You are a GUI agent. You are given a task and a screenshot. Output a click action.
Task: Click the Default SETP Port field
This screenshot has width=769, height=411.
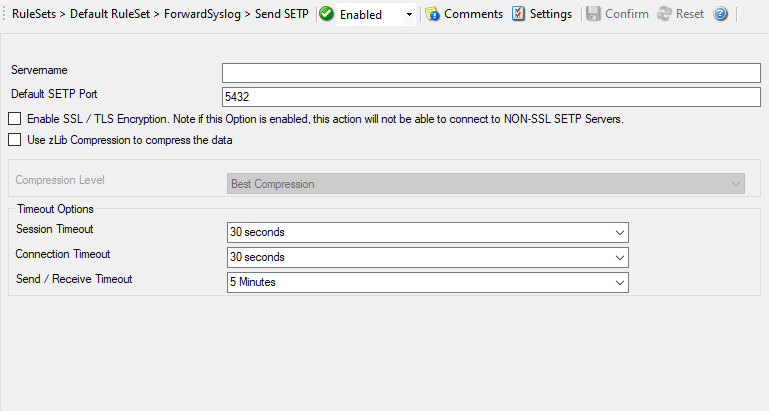point(491,96)
